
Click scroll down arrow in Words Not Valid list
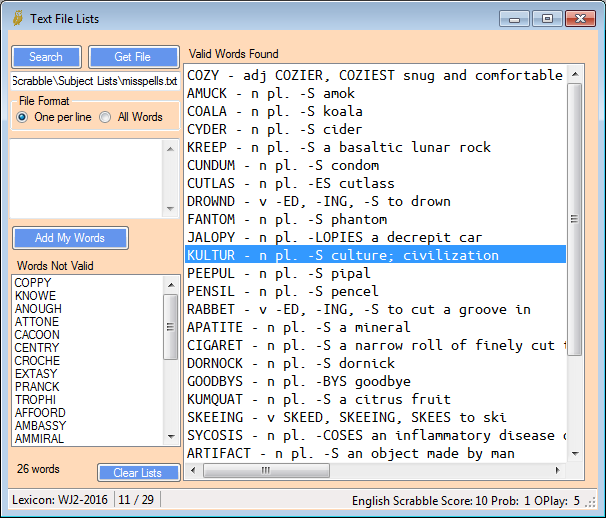click(x=170, y=437)
